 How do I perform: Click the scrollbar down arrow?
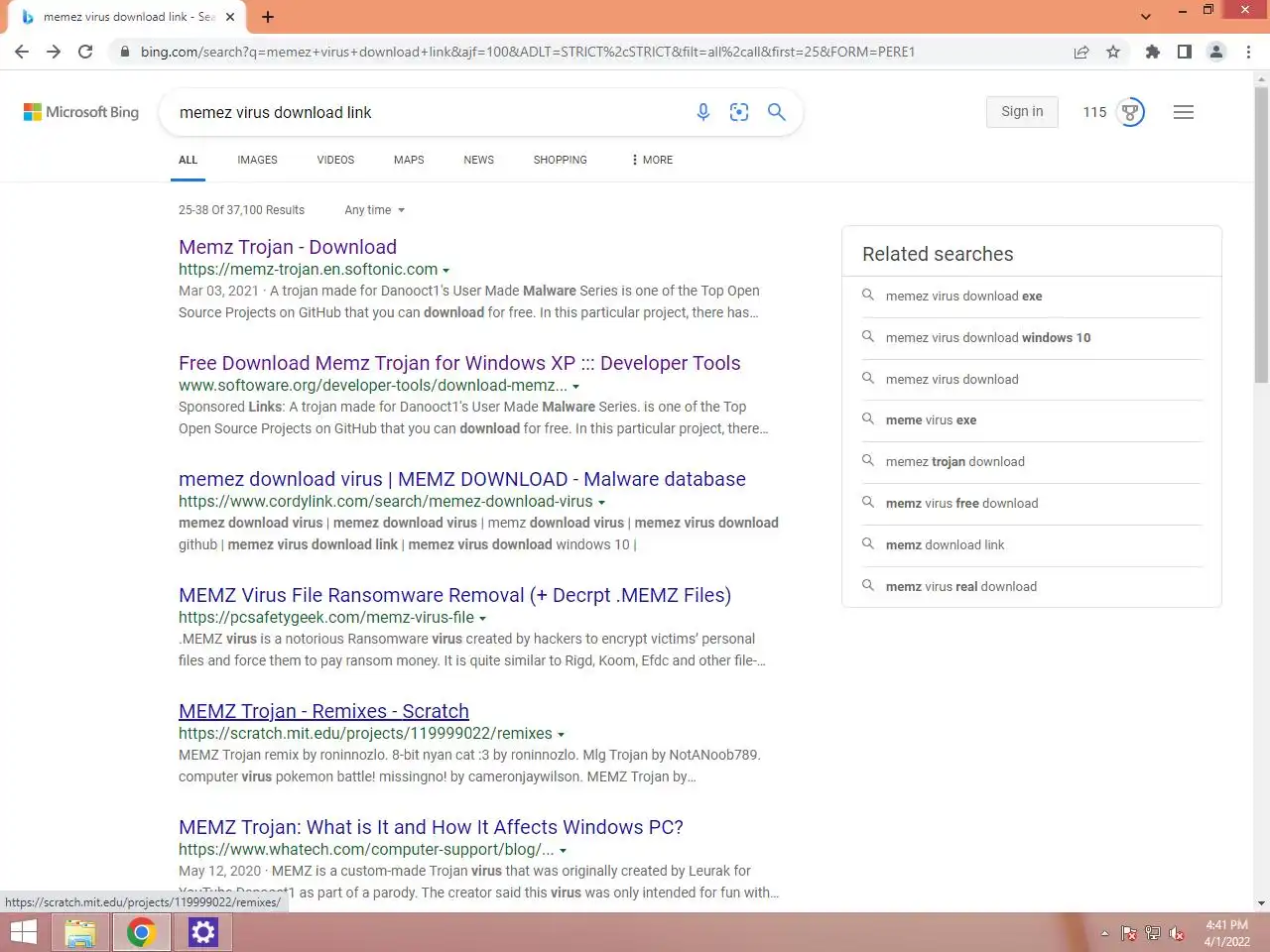coord(1261,903)
